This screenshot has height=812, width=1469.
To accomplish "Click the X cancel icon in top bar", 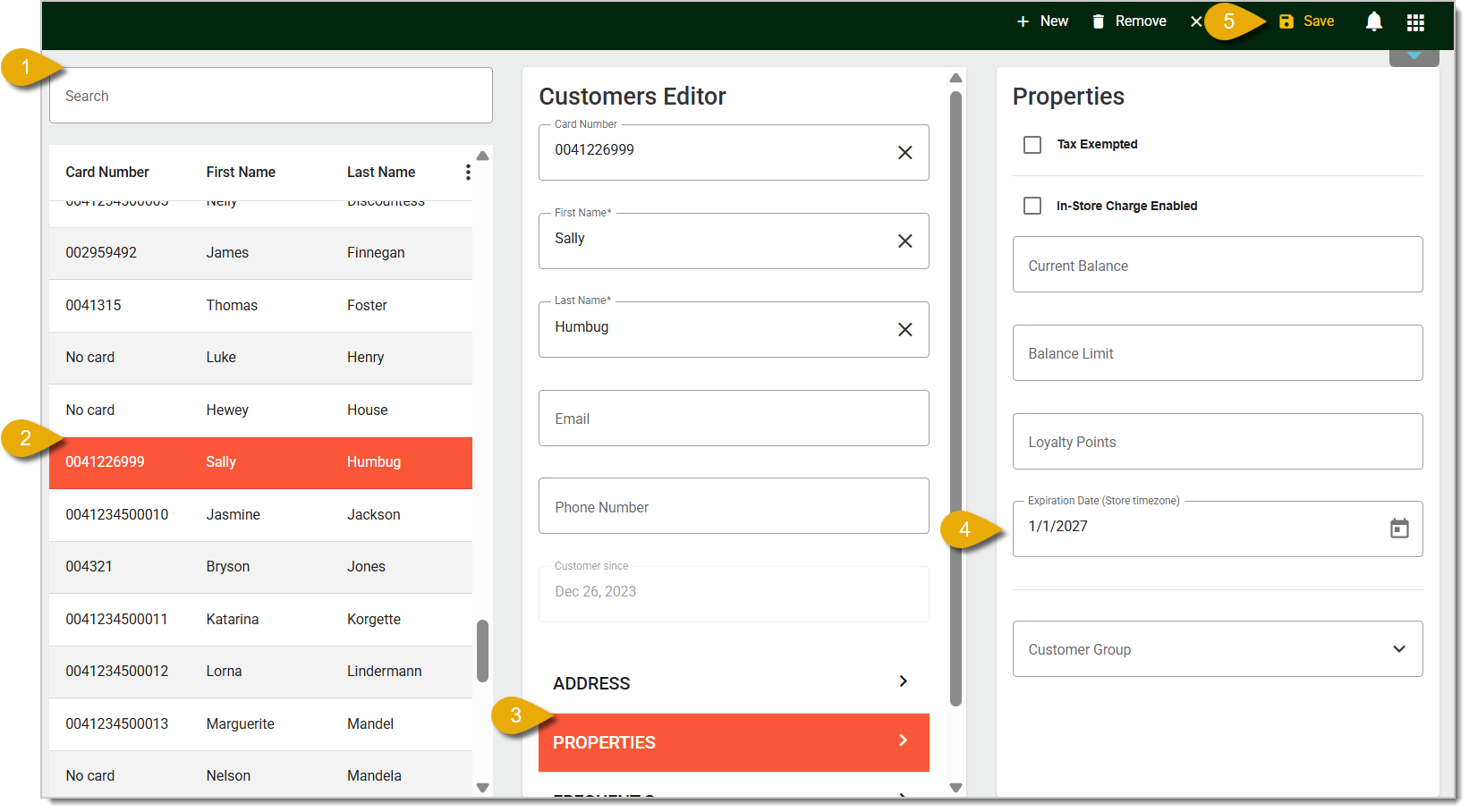I will click(1196, 21).
